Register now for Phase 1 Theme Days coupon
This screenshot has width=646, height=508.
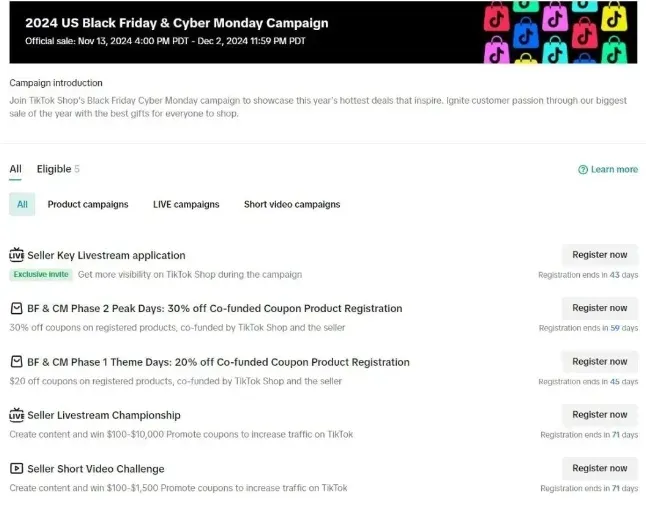tap(599, 361)
